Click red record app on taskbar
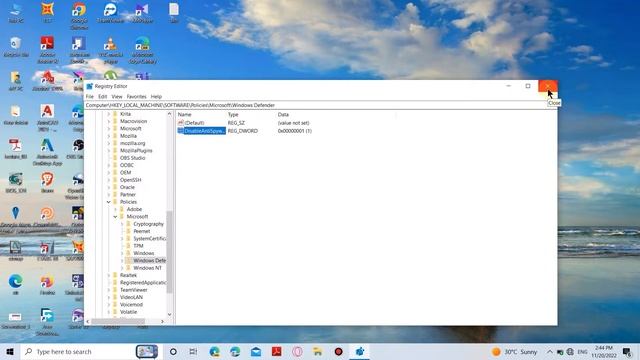The image size is (640, 360). pos(338,351)
